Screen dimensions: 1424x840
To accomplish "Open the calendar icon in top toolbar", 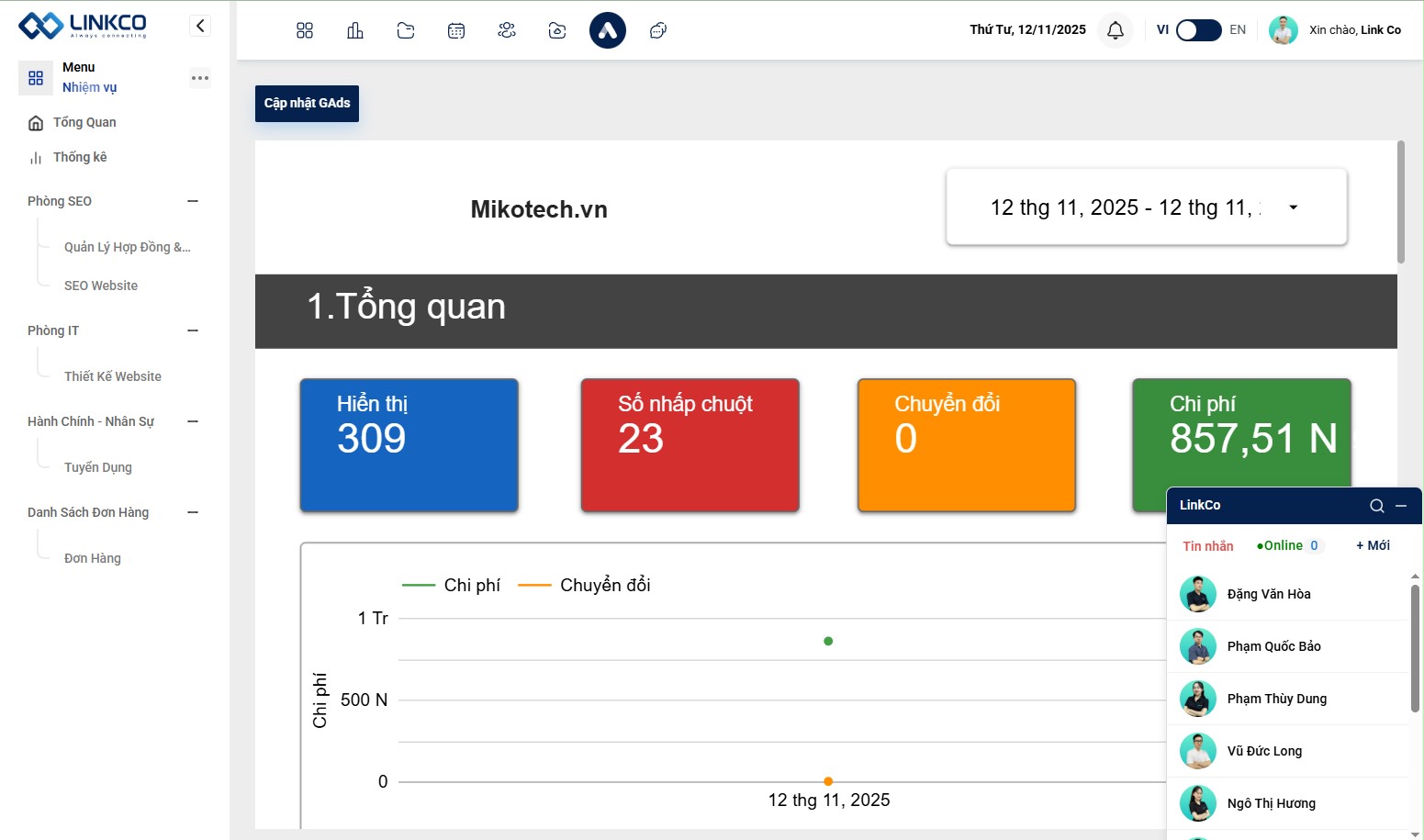I will (456, 31).
